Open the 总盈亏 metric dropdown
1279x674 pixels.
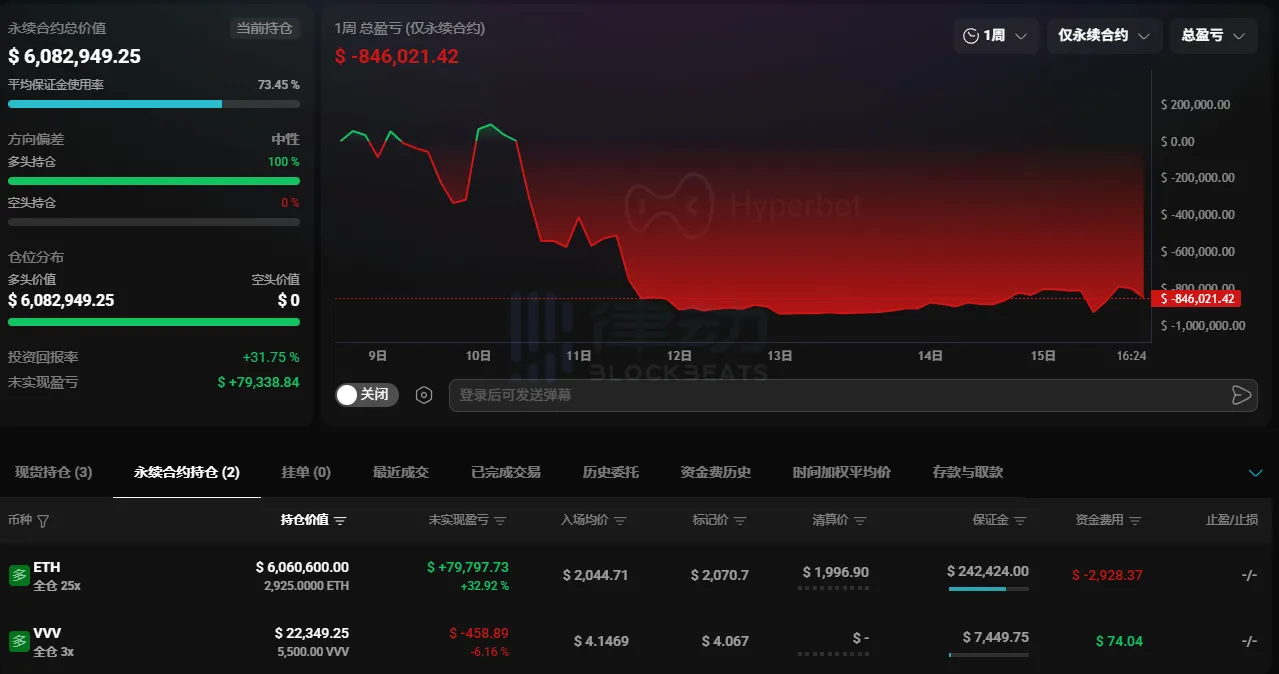1213,36
